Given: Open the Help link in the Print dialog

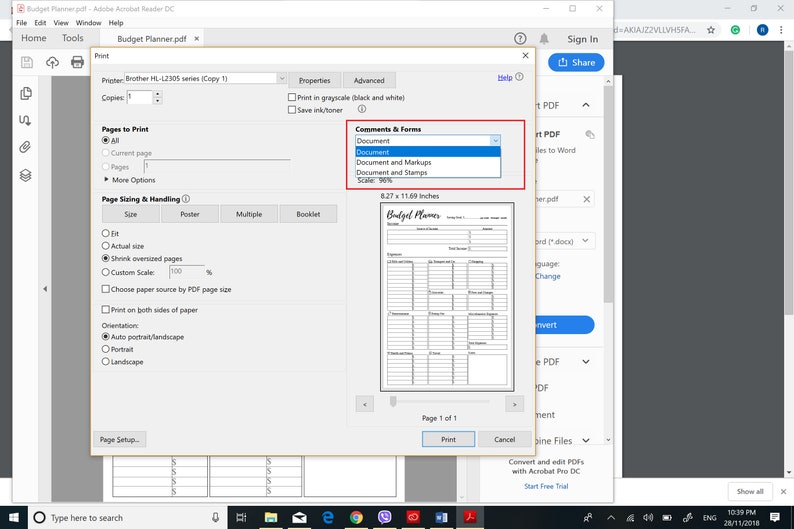Looking at the screenshot, I should pos(505,77).
